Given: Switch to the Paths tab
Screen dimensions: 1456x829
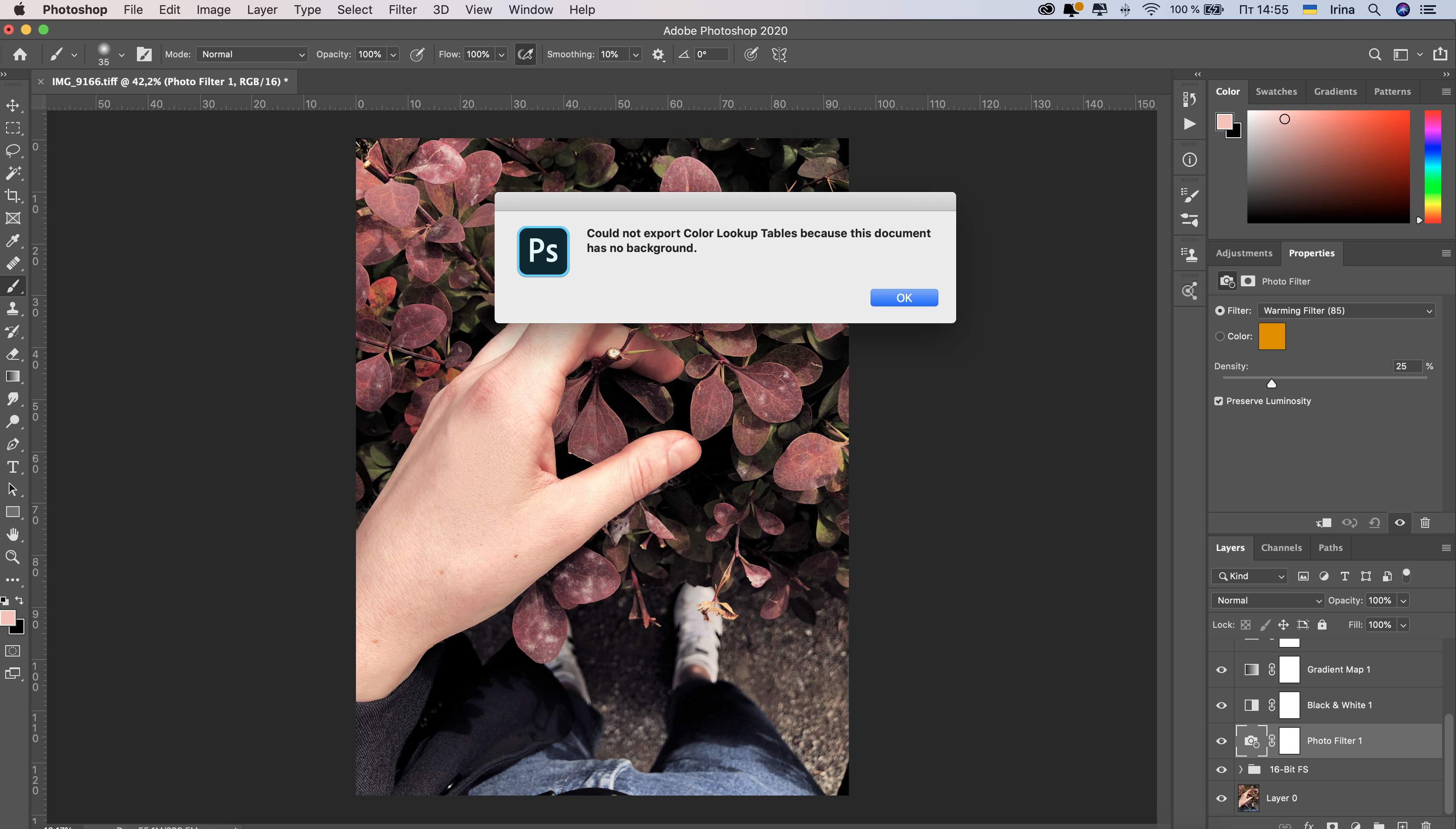Looking at the screenshot, I should tap(1330, 548).
